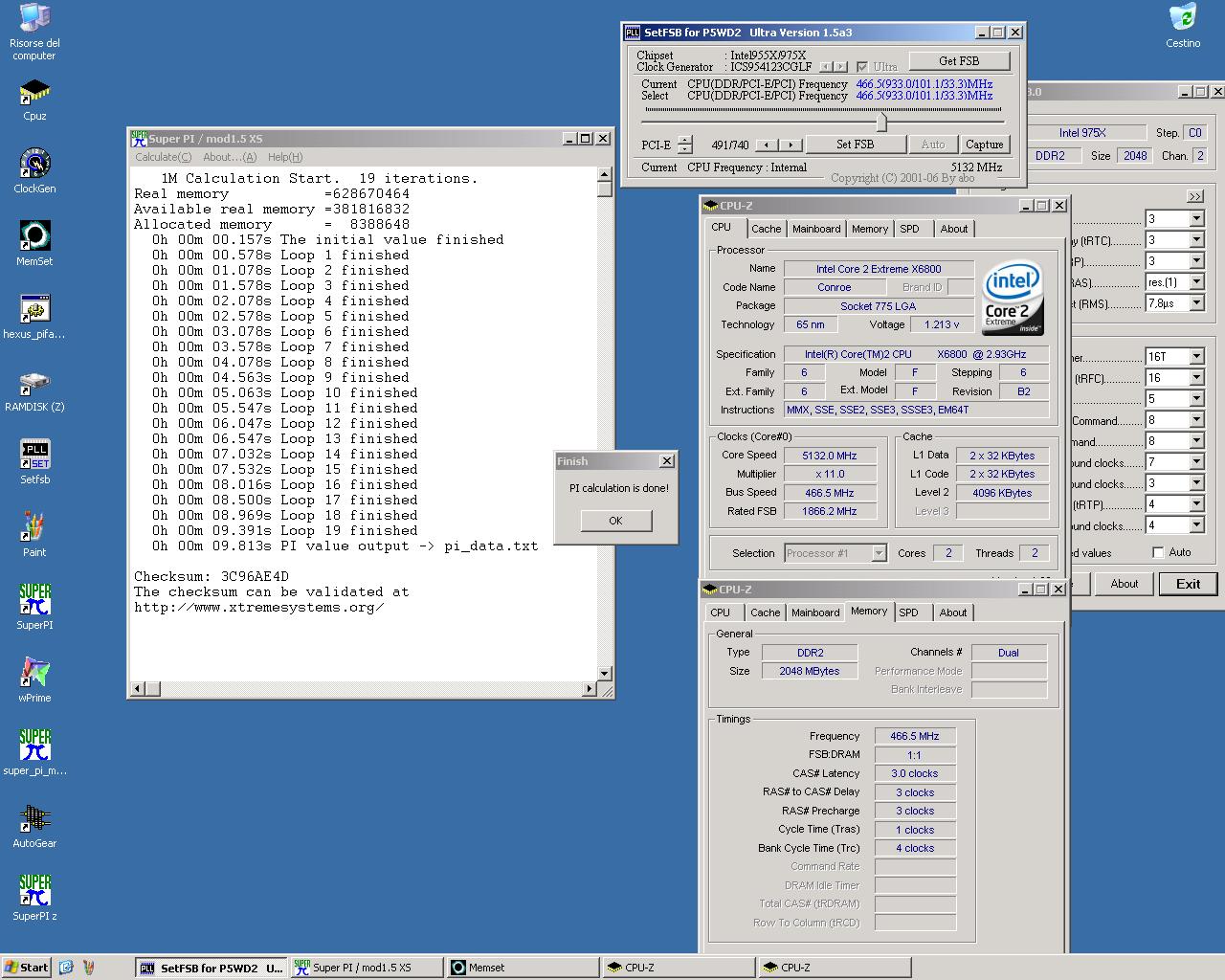Open ClockGen desktop shortcut

click(x=34, y=171)
